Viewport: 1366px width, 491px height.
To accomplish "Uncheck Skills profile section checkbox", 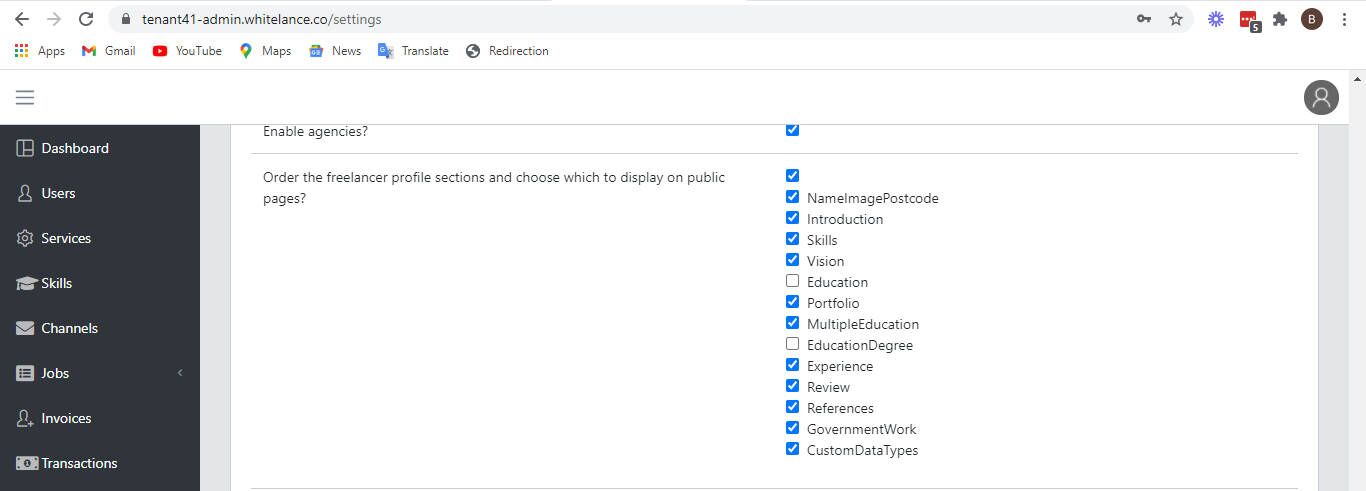I will point(792,239).
